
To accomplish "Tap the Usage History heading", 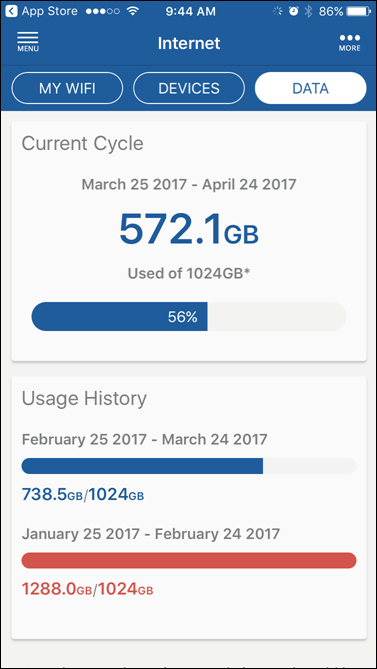I will point(84,398).
